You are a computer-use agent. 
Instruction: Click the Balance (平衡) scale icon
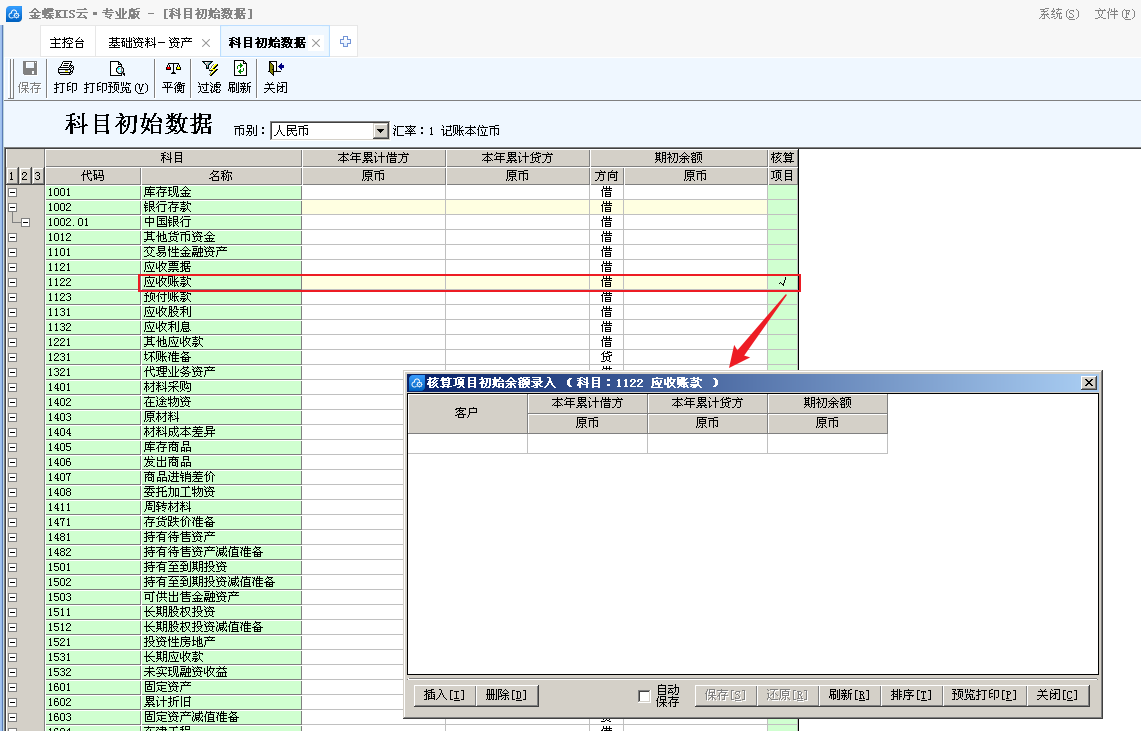(173, 70)
